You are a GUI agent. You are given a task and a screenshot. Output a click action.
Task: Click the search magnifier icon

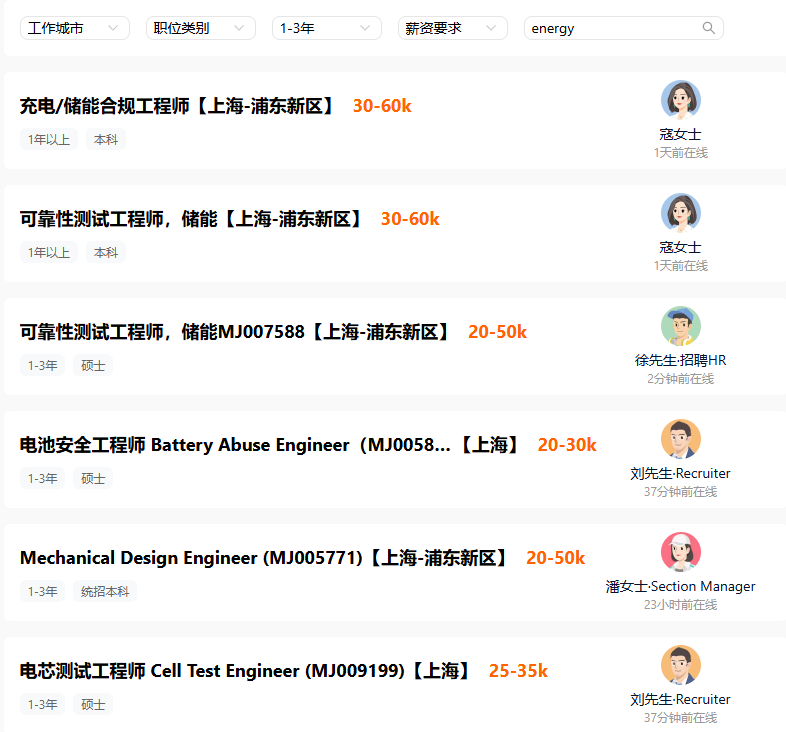pos(708,28)
